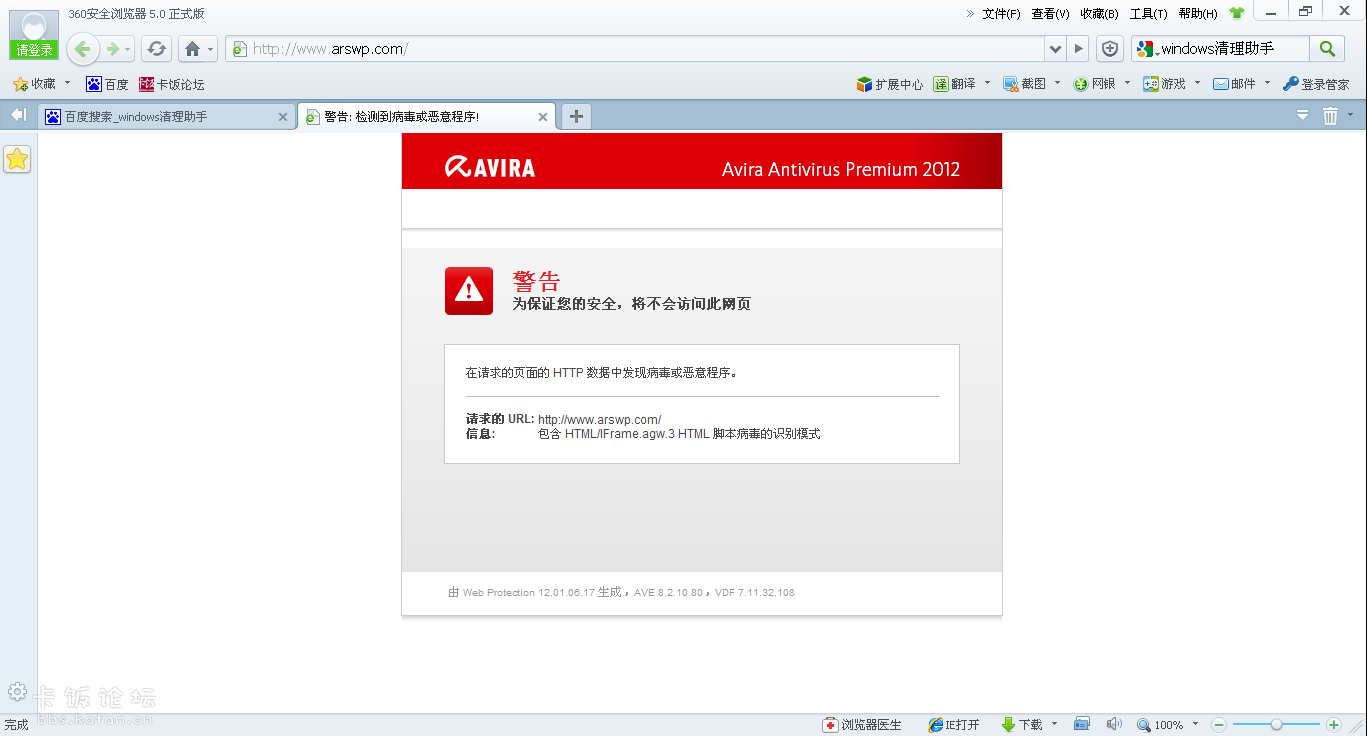Mute sound using the speaker icon
Viewport: 1367px width, 736px height.
1113,724
